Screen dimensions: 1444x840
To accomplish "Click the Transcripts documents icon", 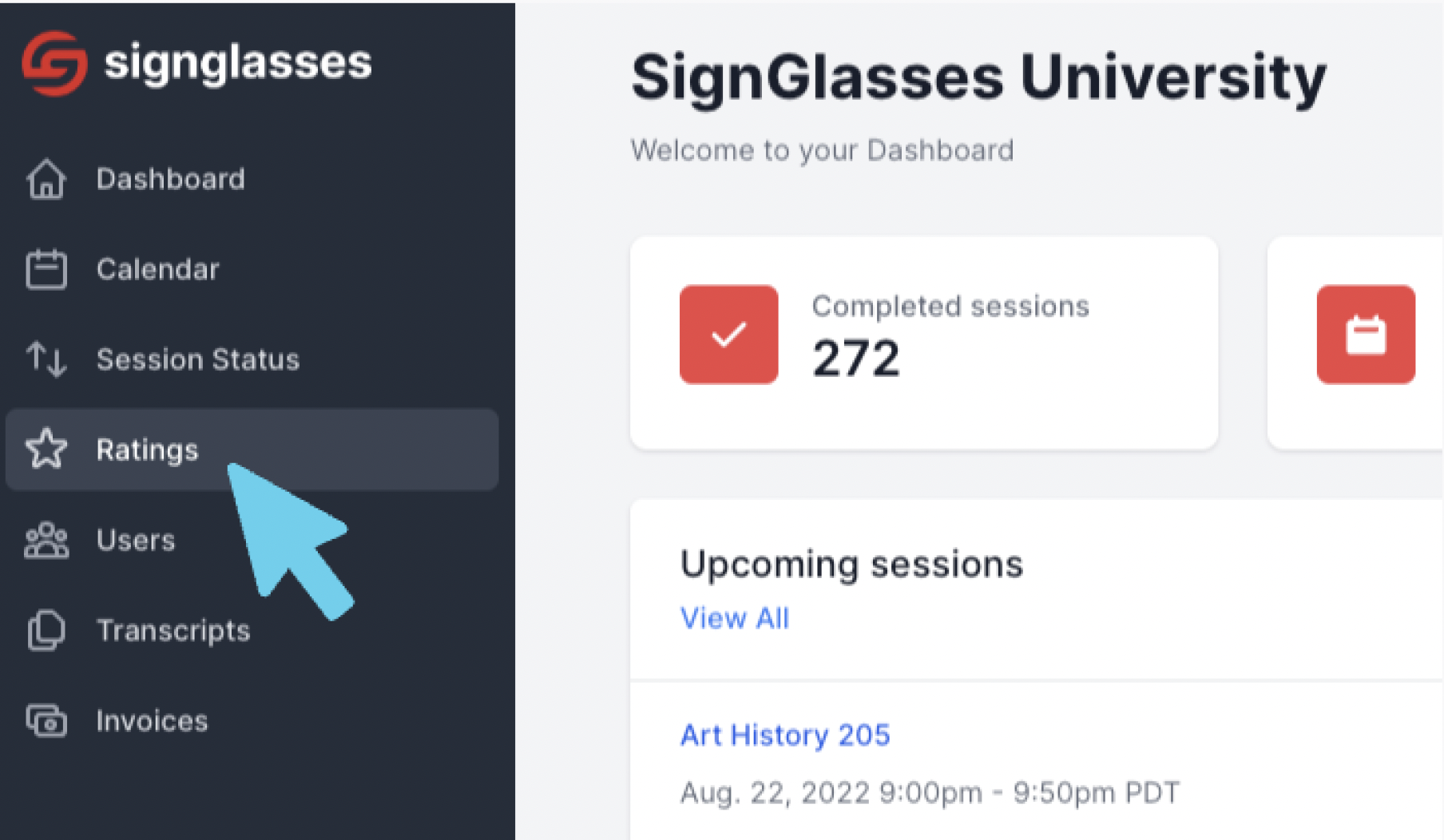I will pyautogui.click(x=46, y=631).
